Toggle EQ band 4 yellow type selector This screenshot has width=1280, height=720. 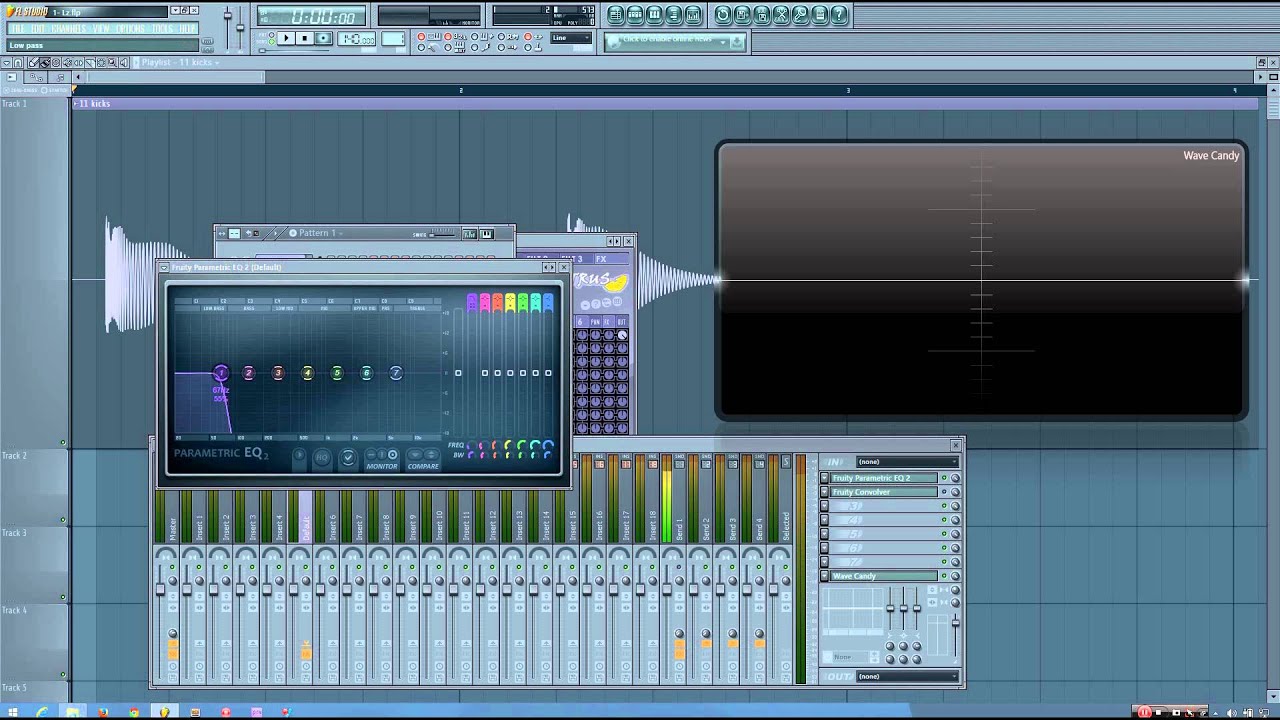(x=510, y=302)
